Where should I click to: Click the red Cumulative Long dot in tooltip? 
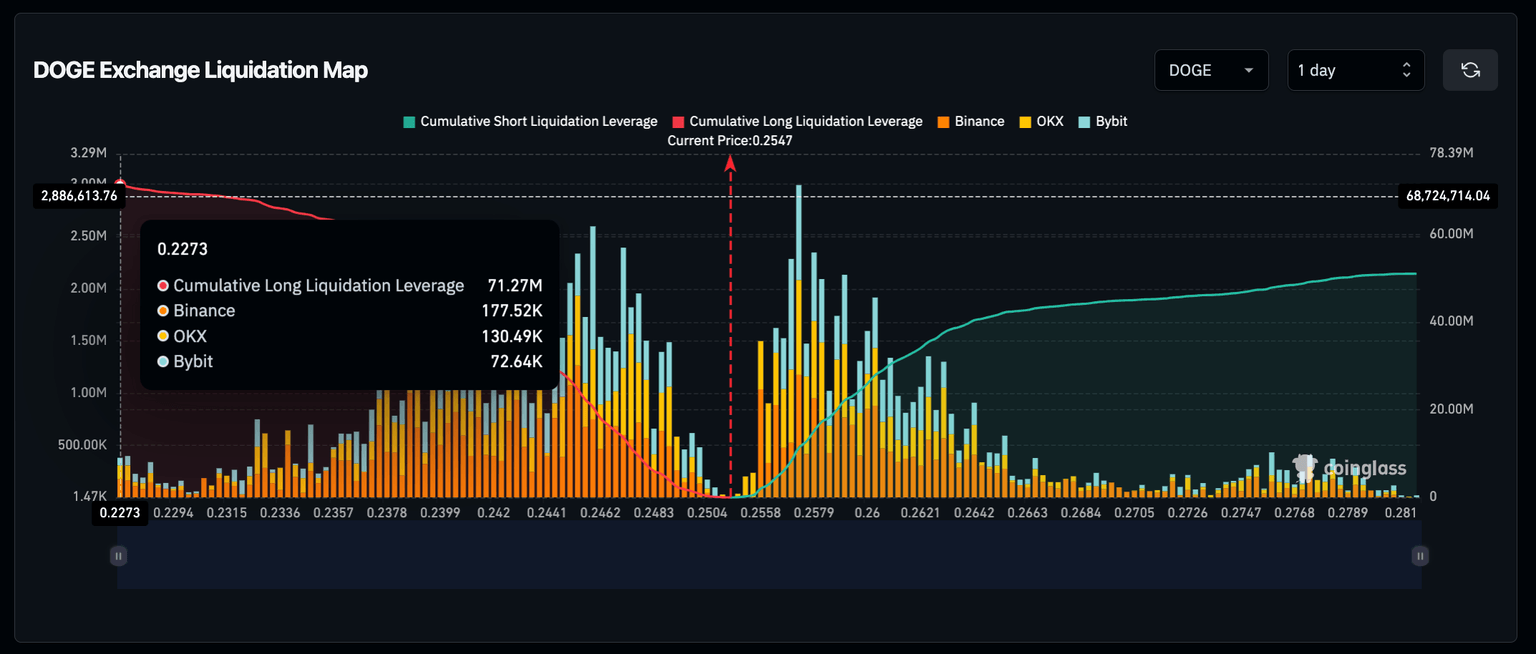point(161,285)
